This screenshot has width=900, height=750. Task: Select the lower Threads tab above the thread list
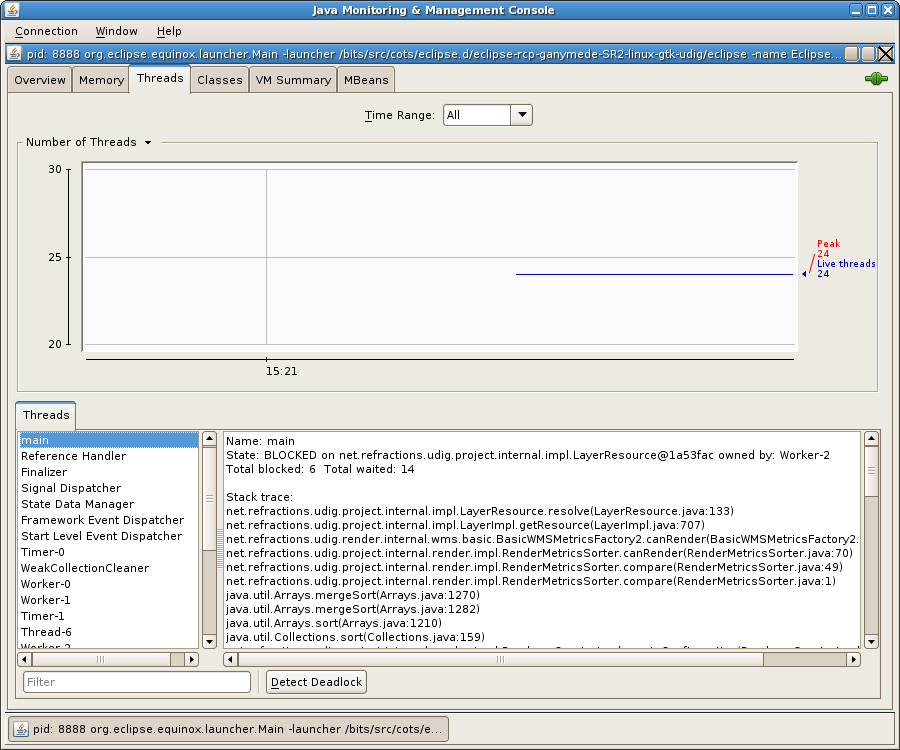46,415
